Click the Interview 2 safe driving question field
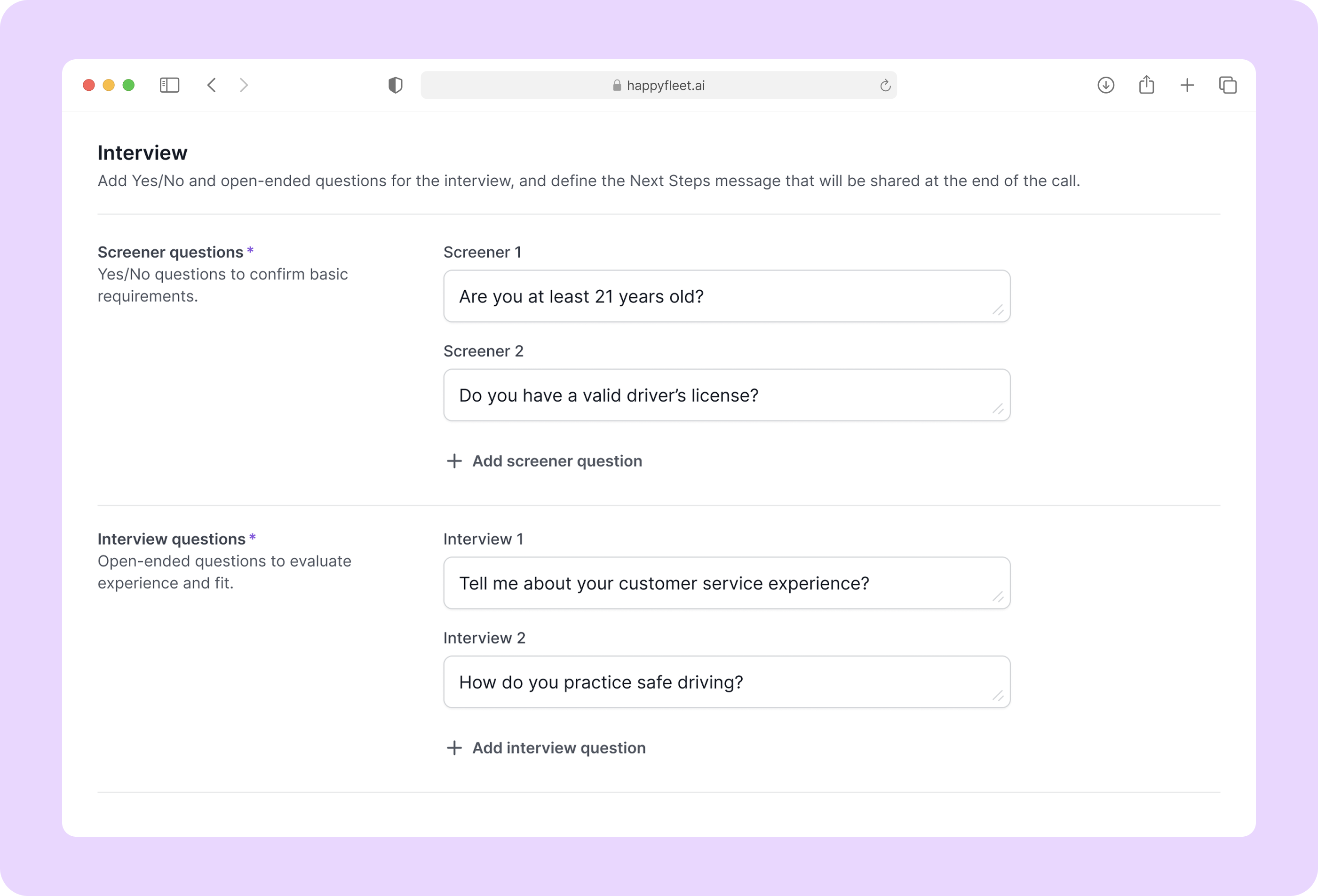1318x896 pixels. pyautogui.click(x=726, y=682)
